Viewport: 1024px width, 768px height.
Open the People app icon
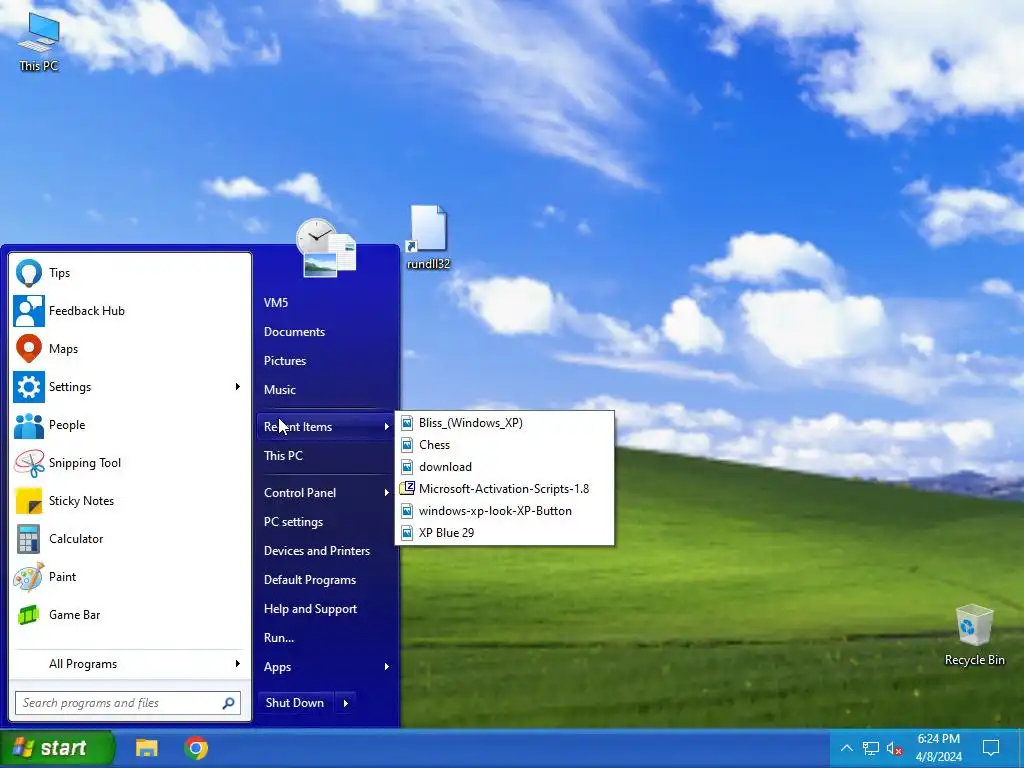29,425
